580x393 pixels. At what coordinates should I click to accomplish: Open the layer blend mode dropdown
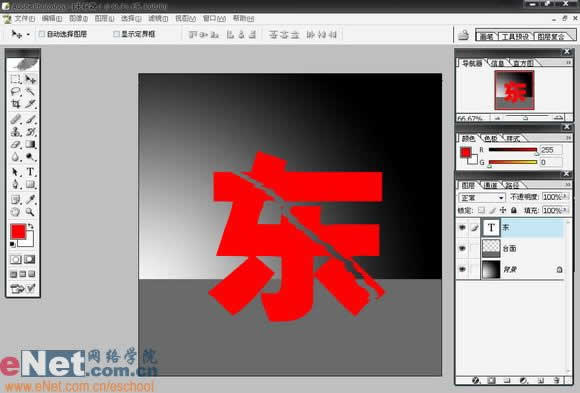pos(482,197)
